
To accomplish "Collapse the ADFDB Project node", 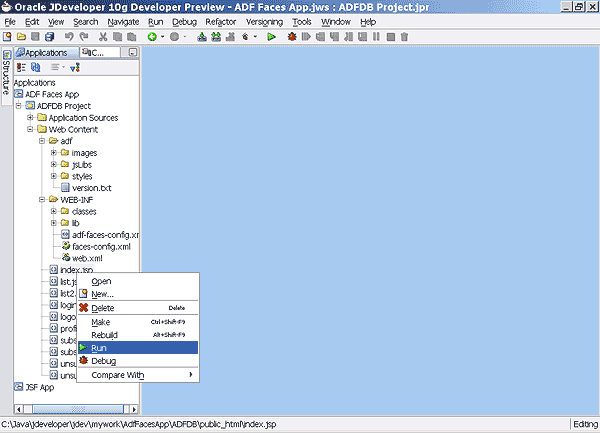I will tap(18, 106).
